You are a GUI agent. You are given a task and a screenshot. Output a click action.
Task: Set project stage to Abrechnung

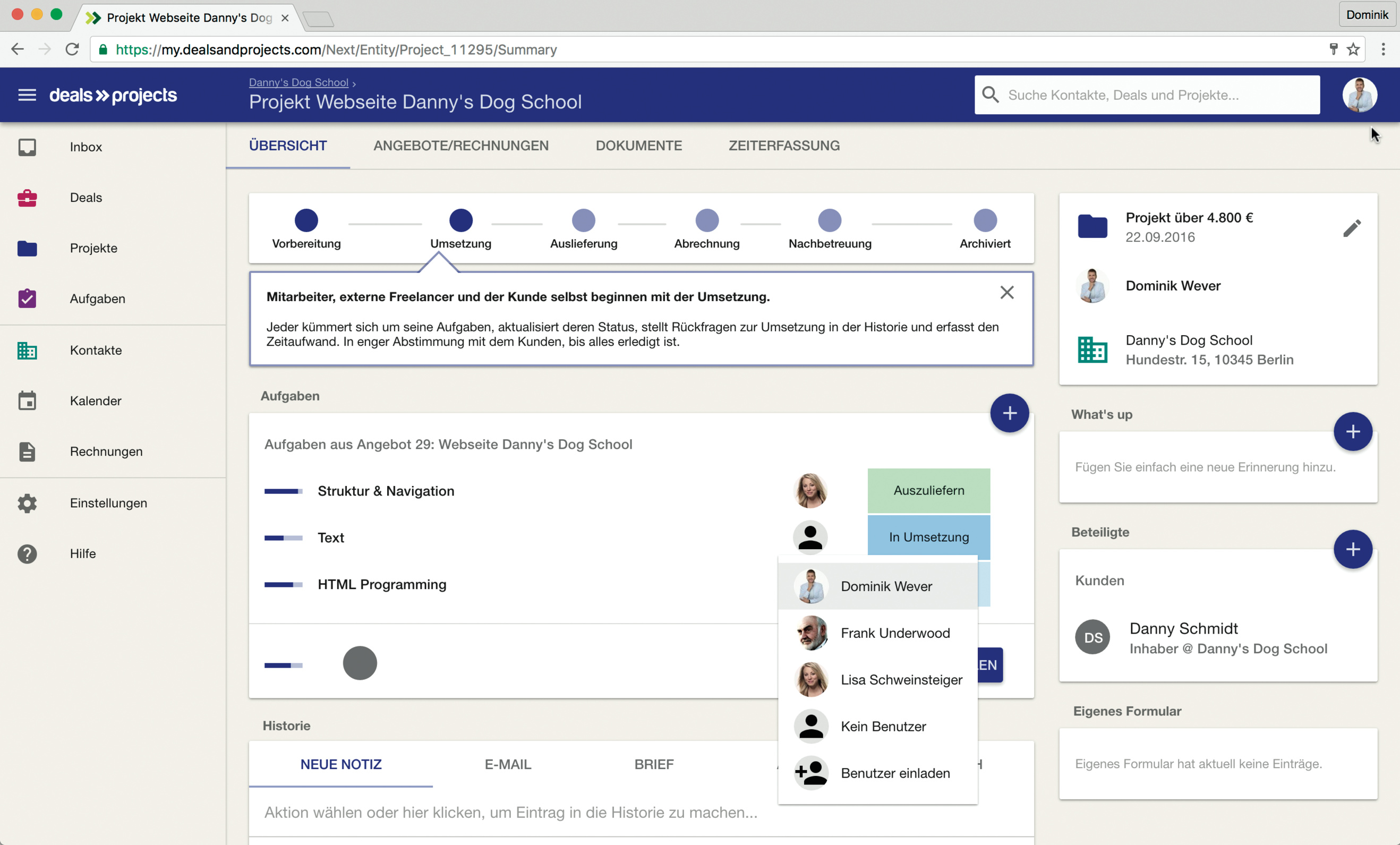pos(707,221)
